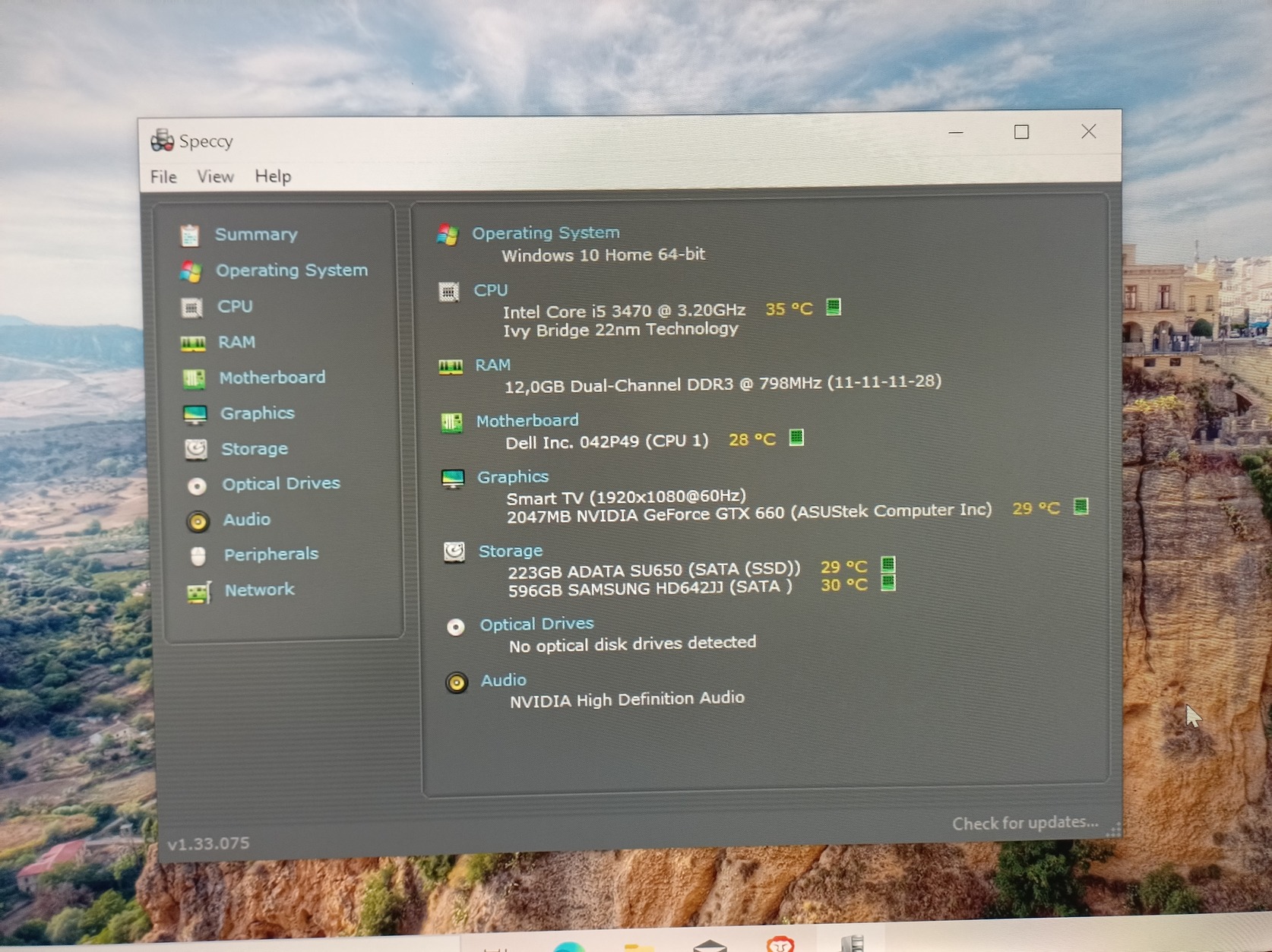The width and height of the screenshot is (1272, 952).
Task: Click the Speccy icon in the title bar
Action: [162, 140]
